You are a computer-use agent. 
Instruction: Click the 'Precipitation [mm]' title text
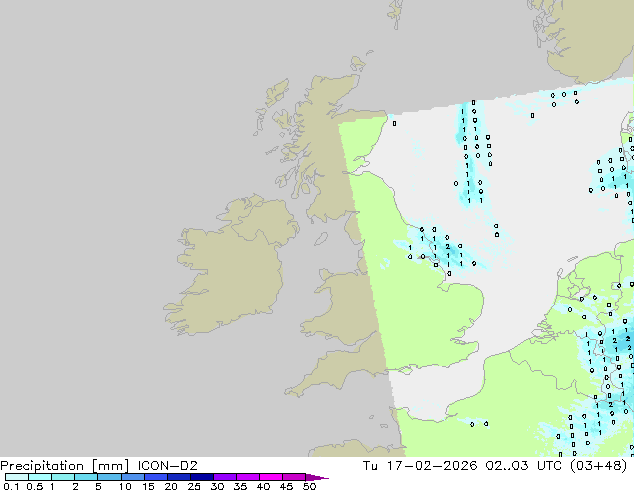click(65, 466)
